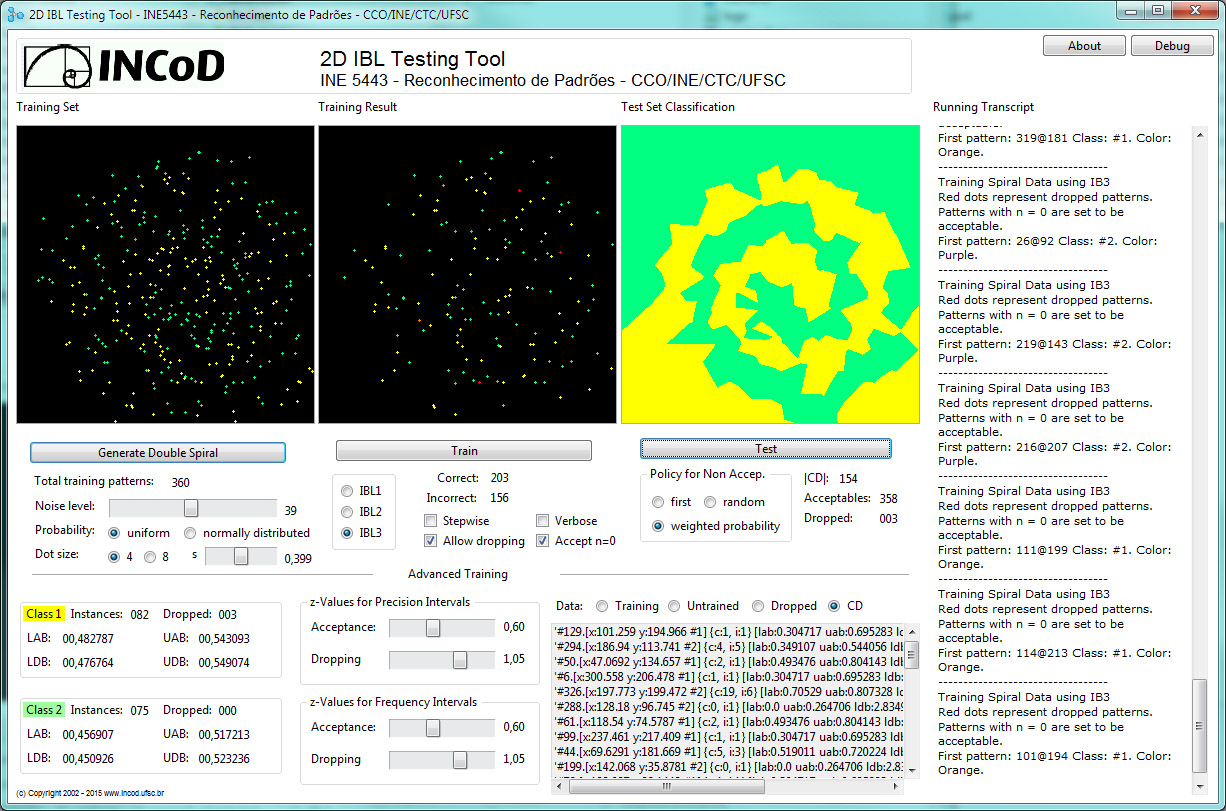The height and width of the screenshot is (811, 1226).
Task: Select the IBL1 algorithm radio button
Action: coord(347,492)
